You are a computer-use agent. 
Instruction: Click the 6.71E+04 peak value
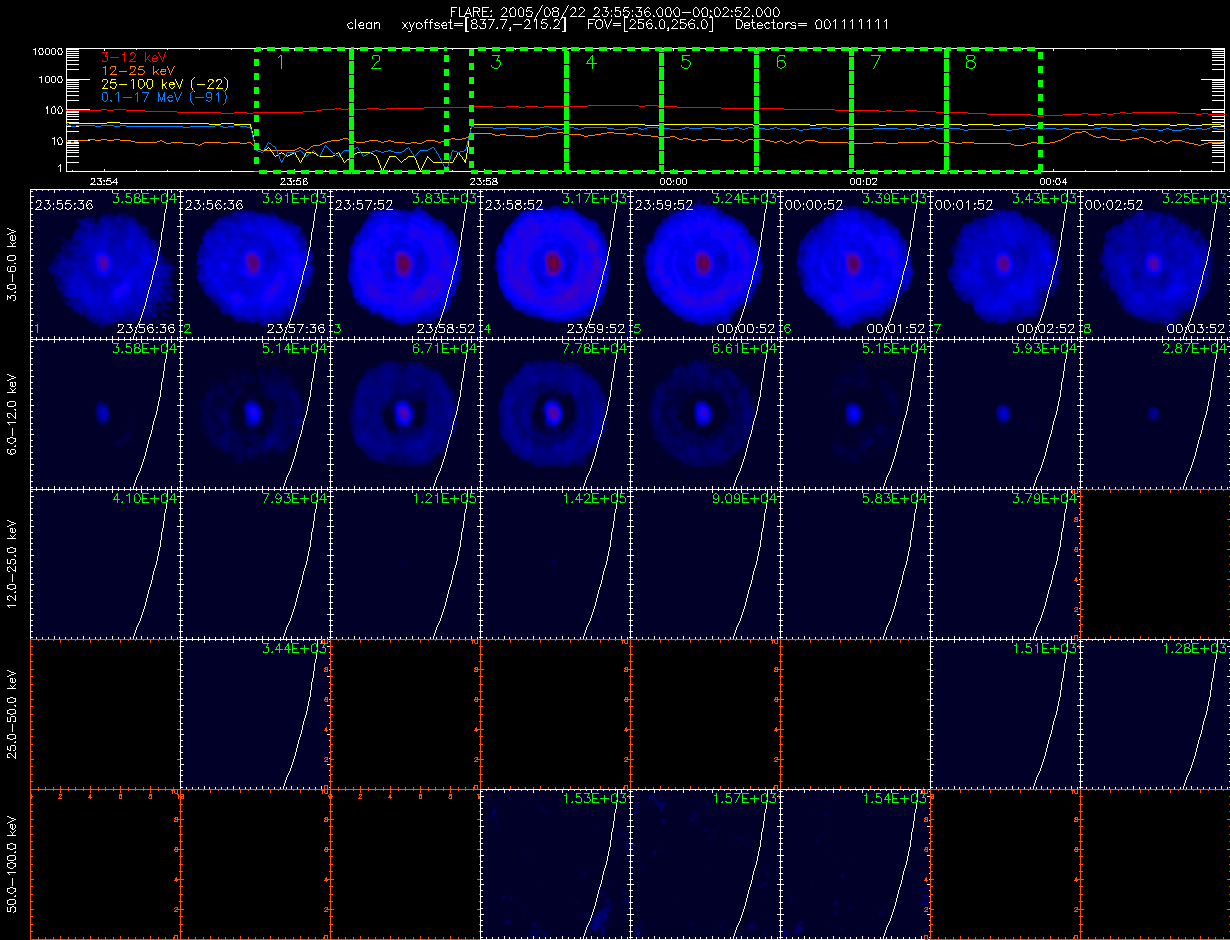coord(445,348)
